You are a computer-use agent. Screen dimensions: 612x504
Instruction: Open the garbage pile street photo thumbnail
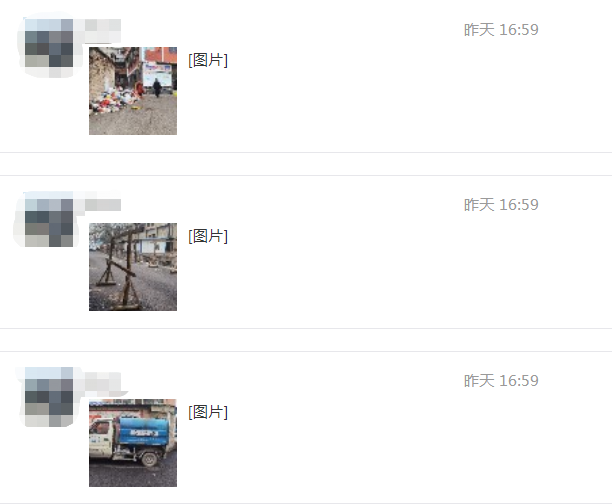coord(133,91)
